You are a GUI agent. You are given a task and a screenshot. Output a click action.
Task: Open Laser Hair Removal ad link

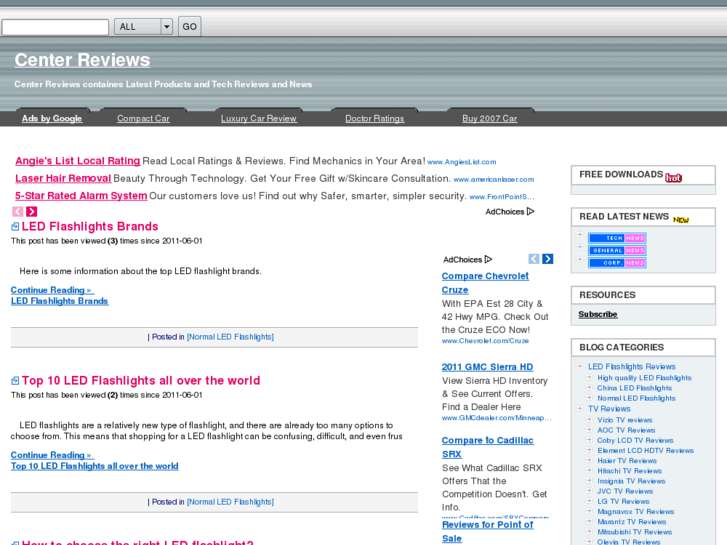pyautogui.click(x=63, y=179)
